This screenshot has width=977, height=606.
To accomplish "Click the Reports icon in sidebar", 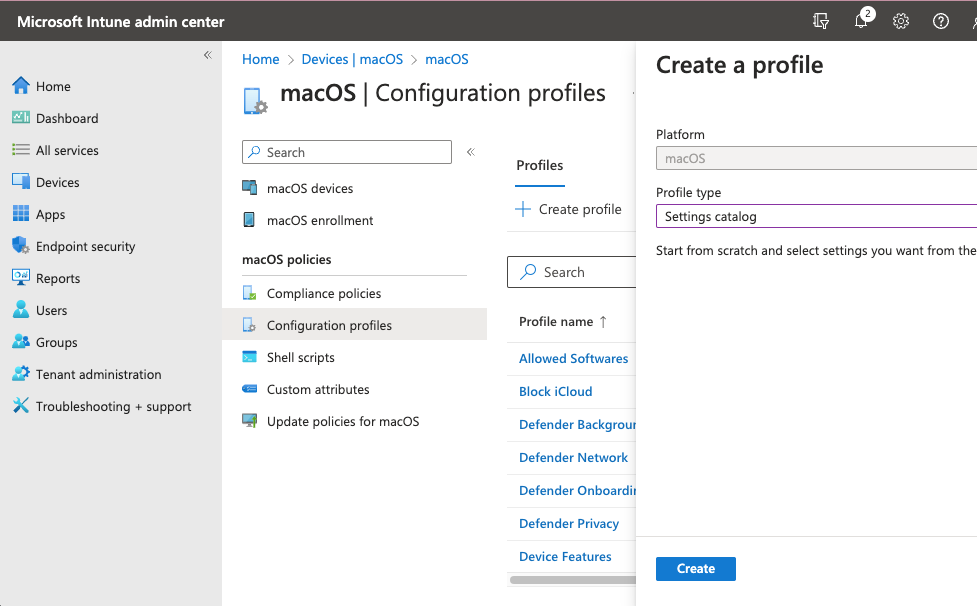I will point(21,278).
